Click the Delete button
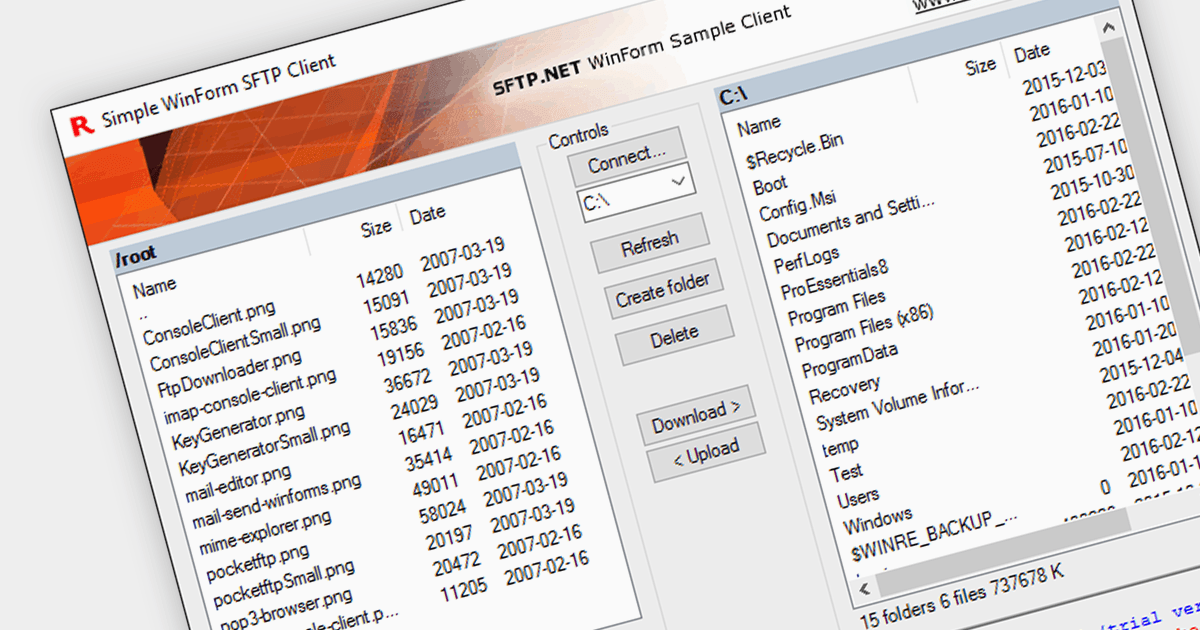This screenshot has width=1200, height=630. click(x=674, y=335)
